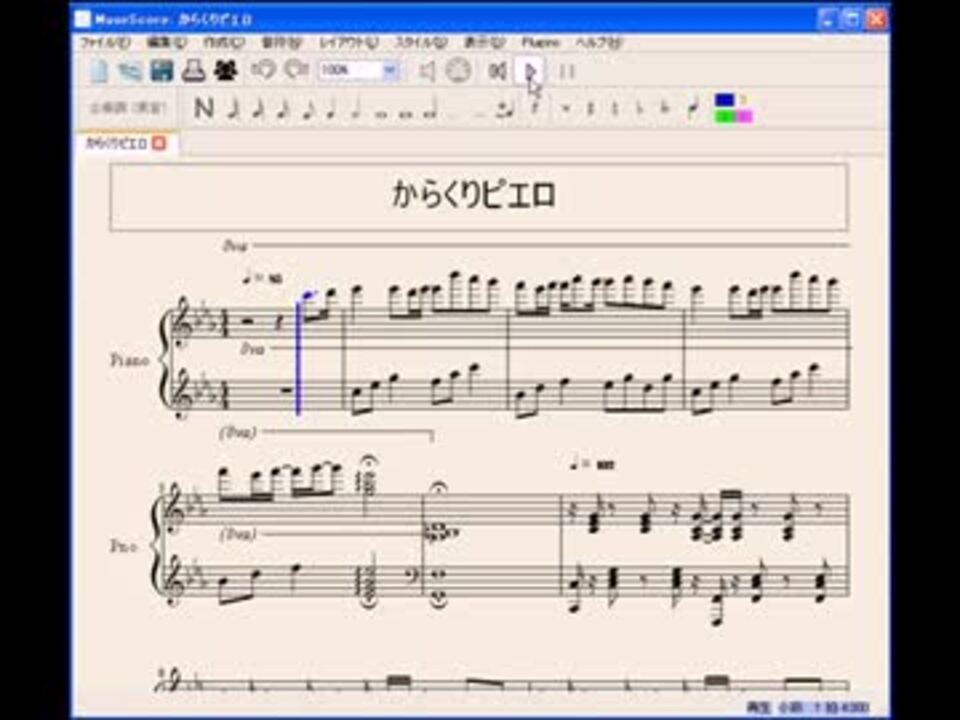Open the ヘルプ menu
The height and width of the screenshot is (720, 960).
tap(598, 42)
